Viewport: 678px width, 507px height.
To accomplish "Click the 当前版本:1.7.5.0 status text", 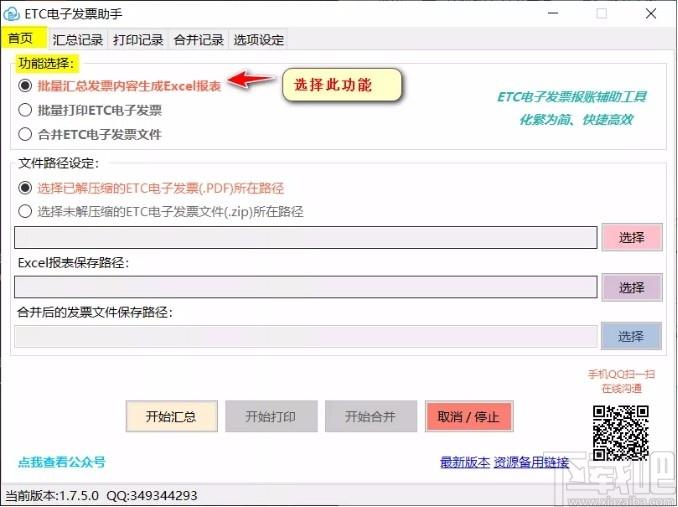I will (52, 495).
